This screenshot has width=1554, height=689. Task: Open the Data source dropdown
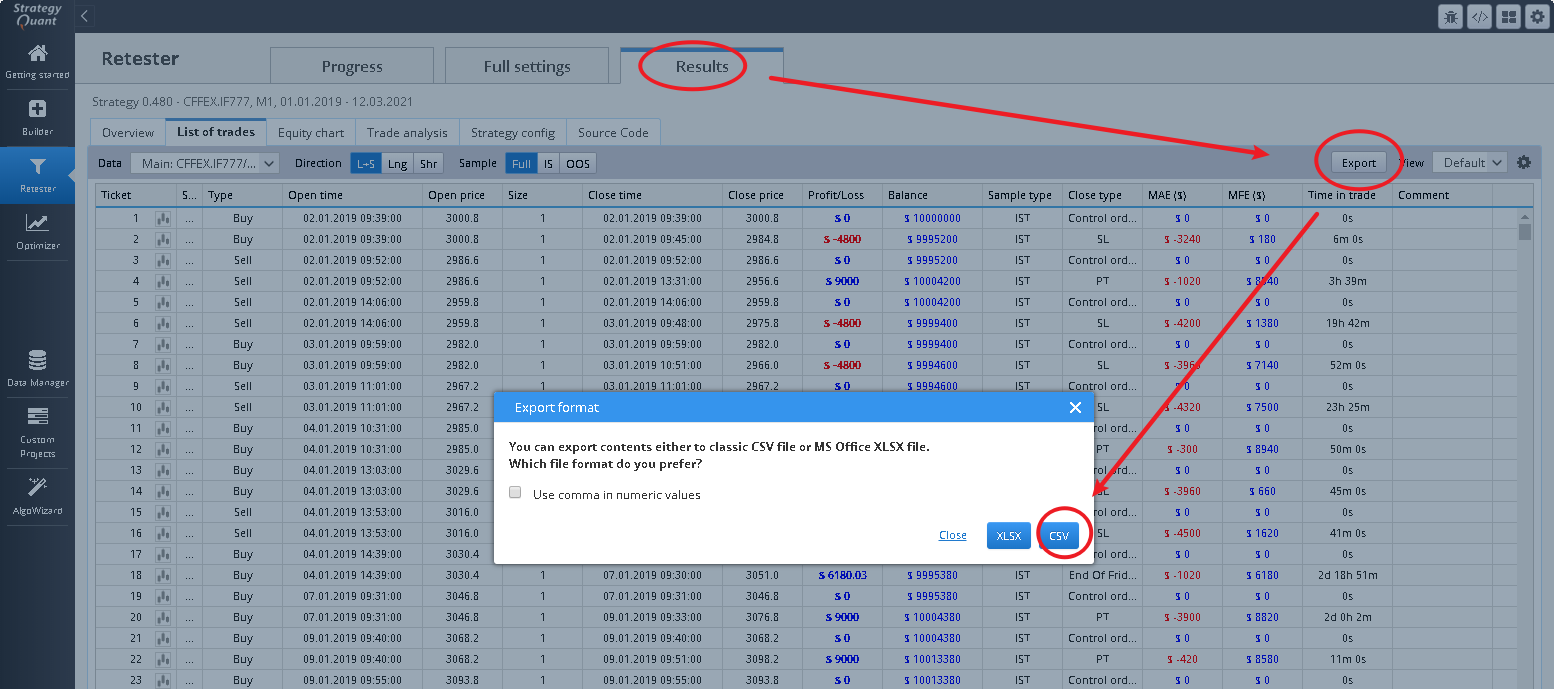click(x=204, y=164)
